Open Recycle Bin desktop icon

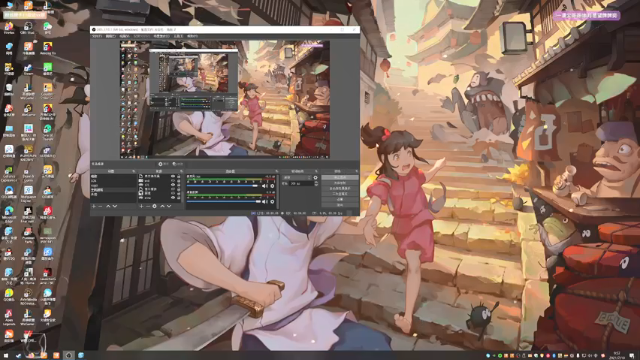click(x=9, y=89)
